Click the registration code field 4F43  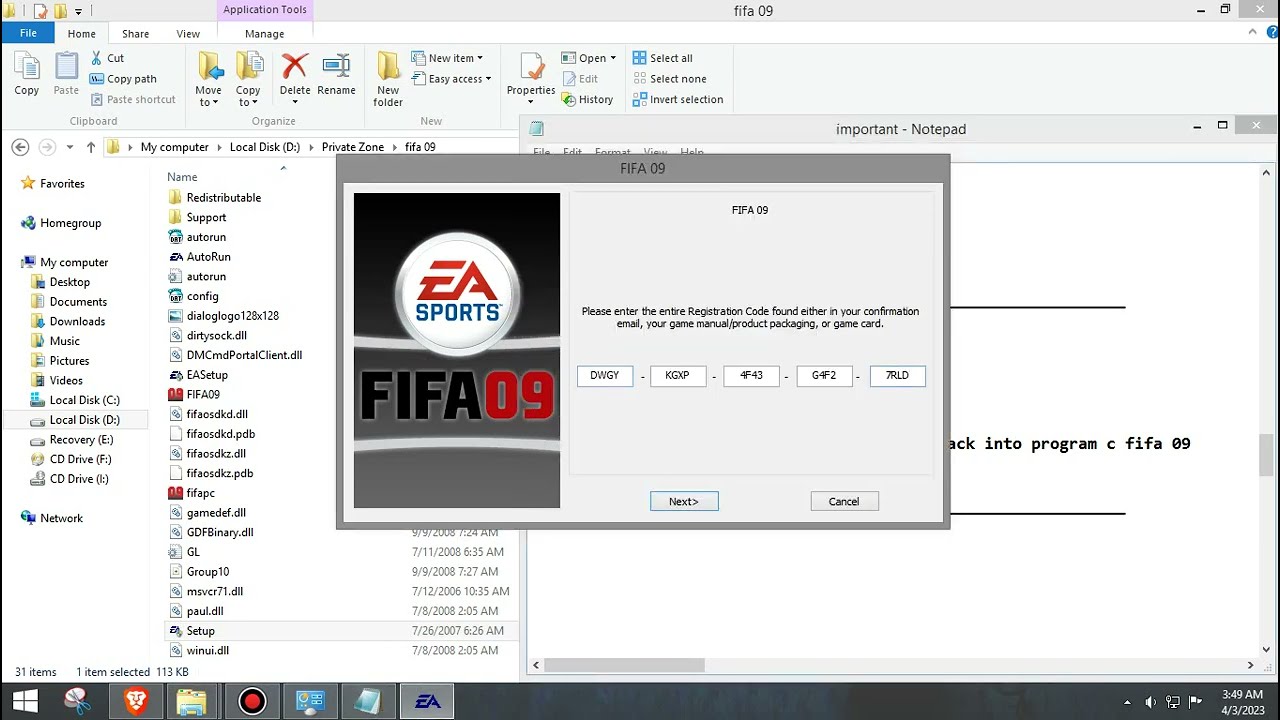click(751, 376)
